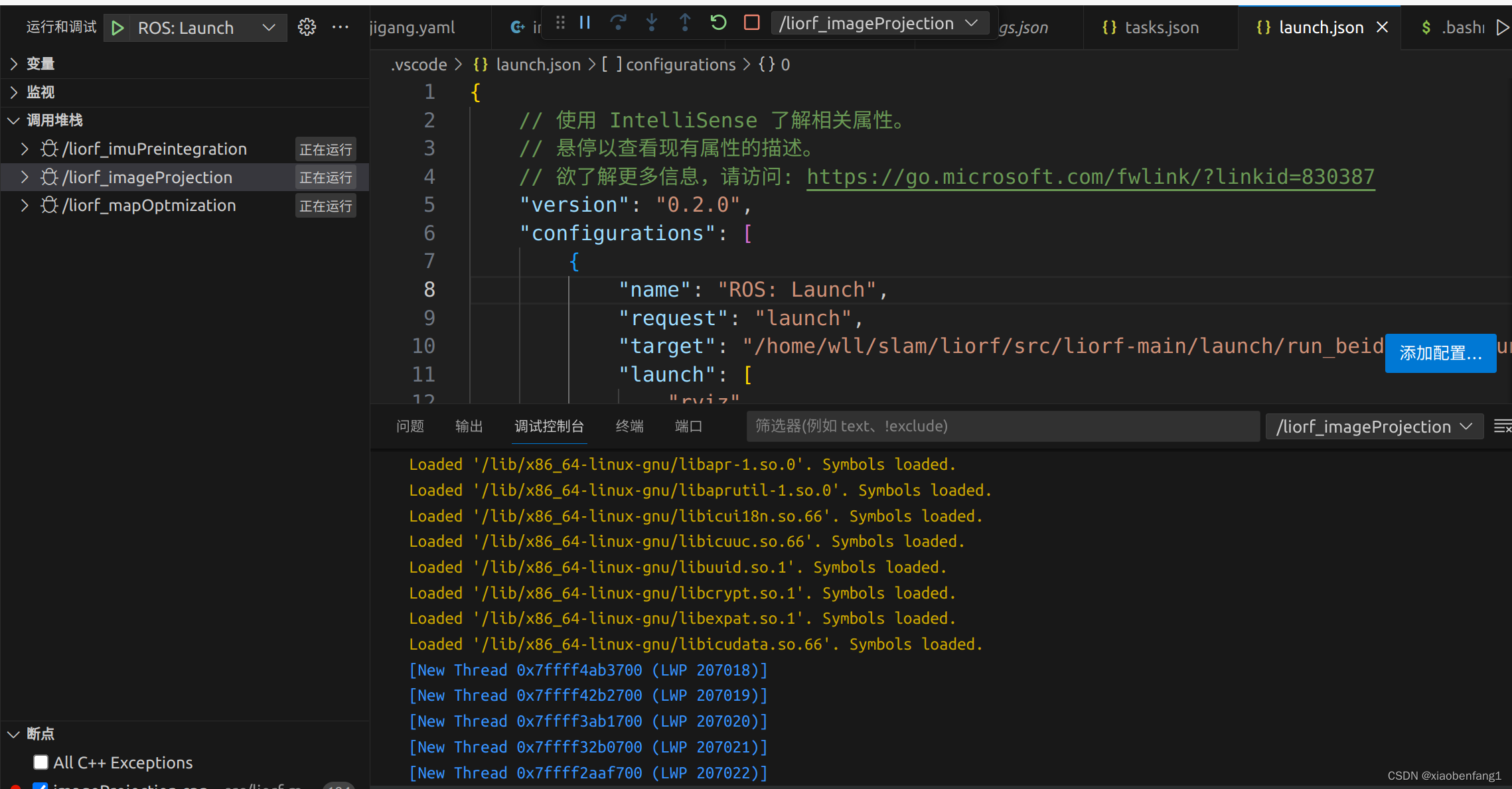The height and width of the screenshot is (789, 1512).
Task: Select the /liorf_imuPreintegration debug session row
Action: tap(185, 149)
